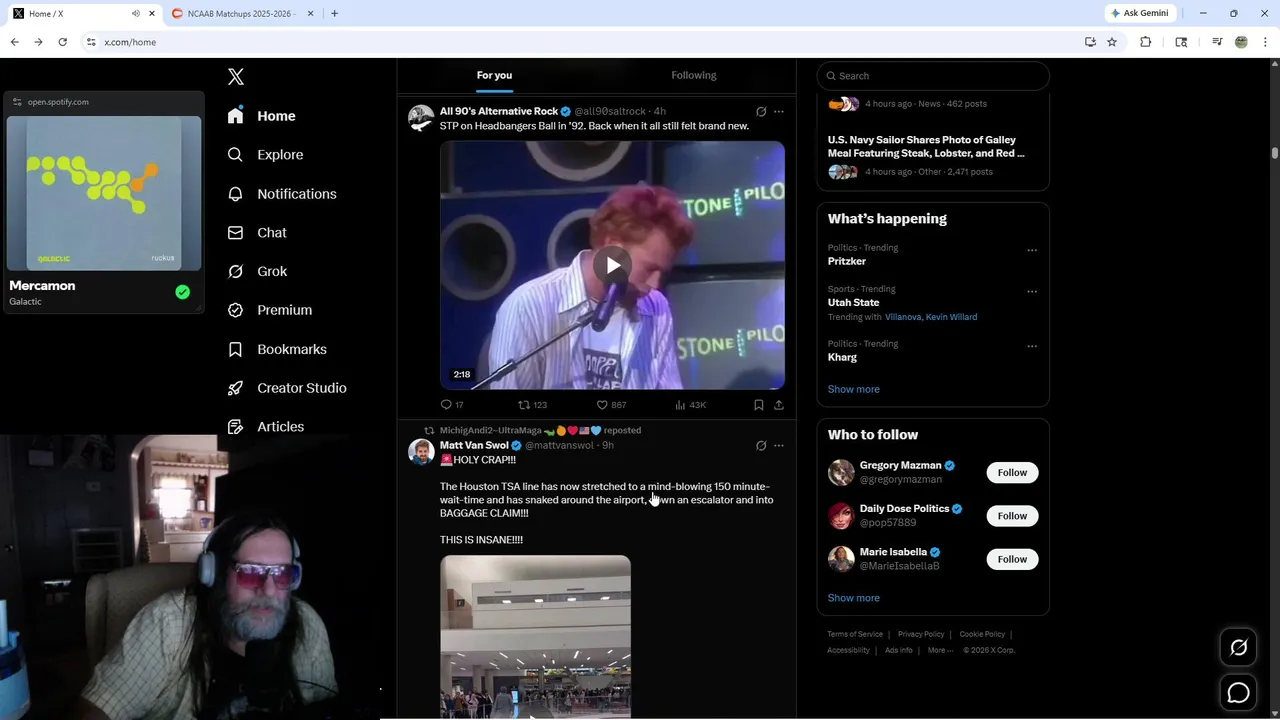The width and height of the screenshot is (1280, 720).
Task: Open more options for Kharg trend
Action: tap(1032, 346)
